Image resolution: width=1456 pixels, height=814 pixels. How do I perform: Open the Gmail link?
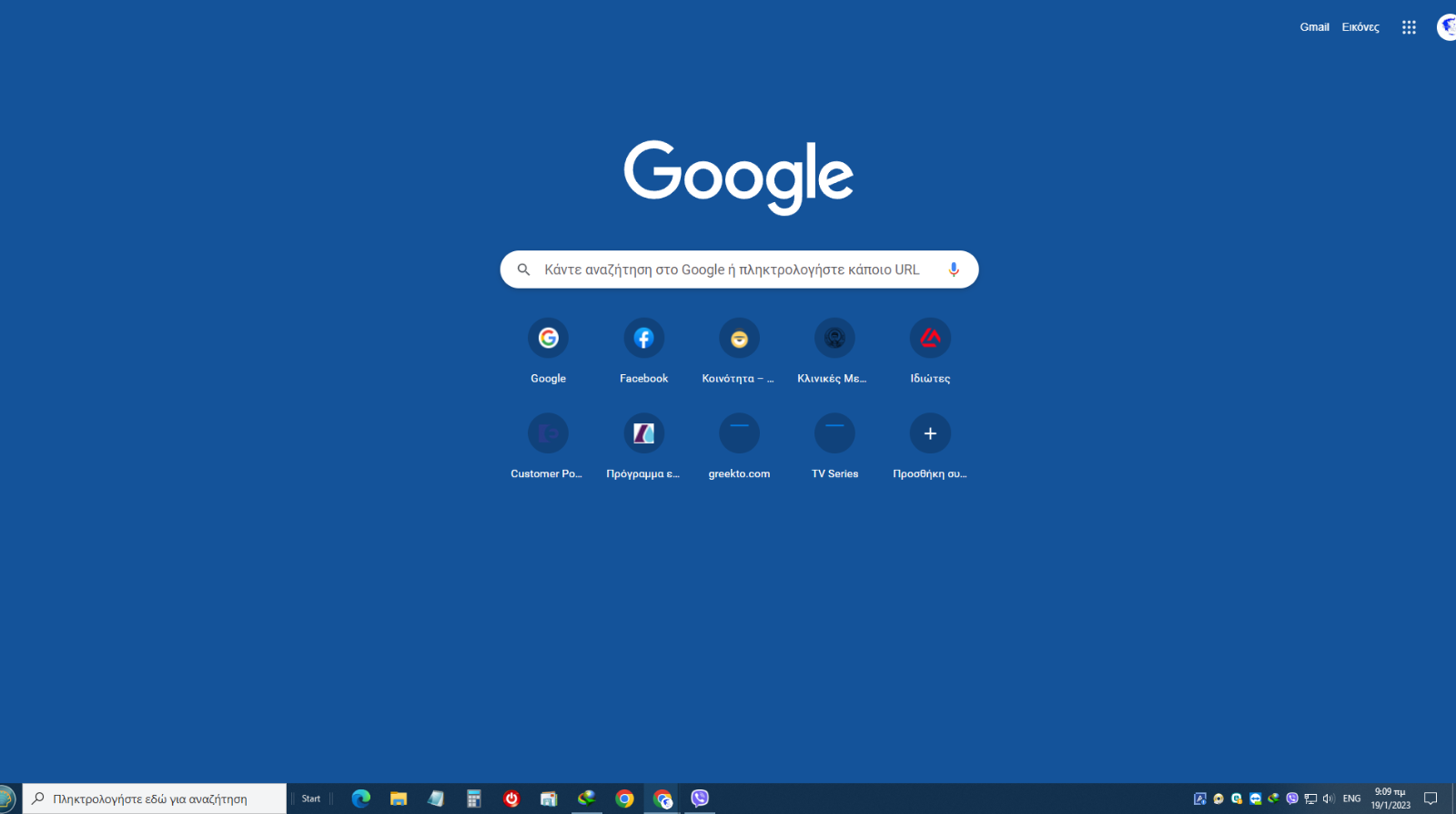tap(1314, 27)
